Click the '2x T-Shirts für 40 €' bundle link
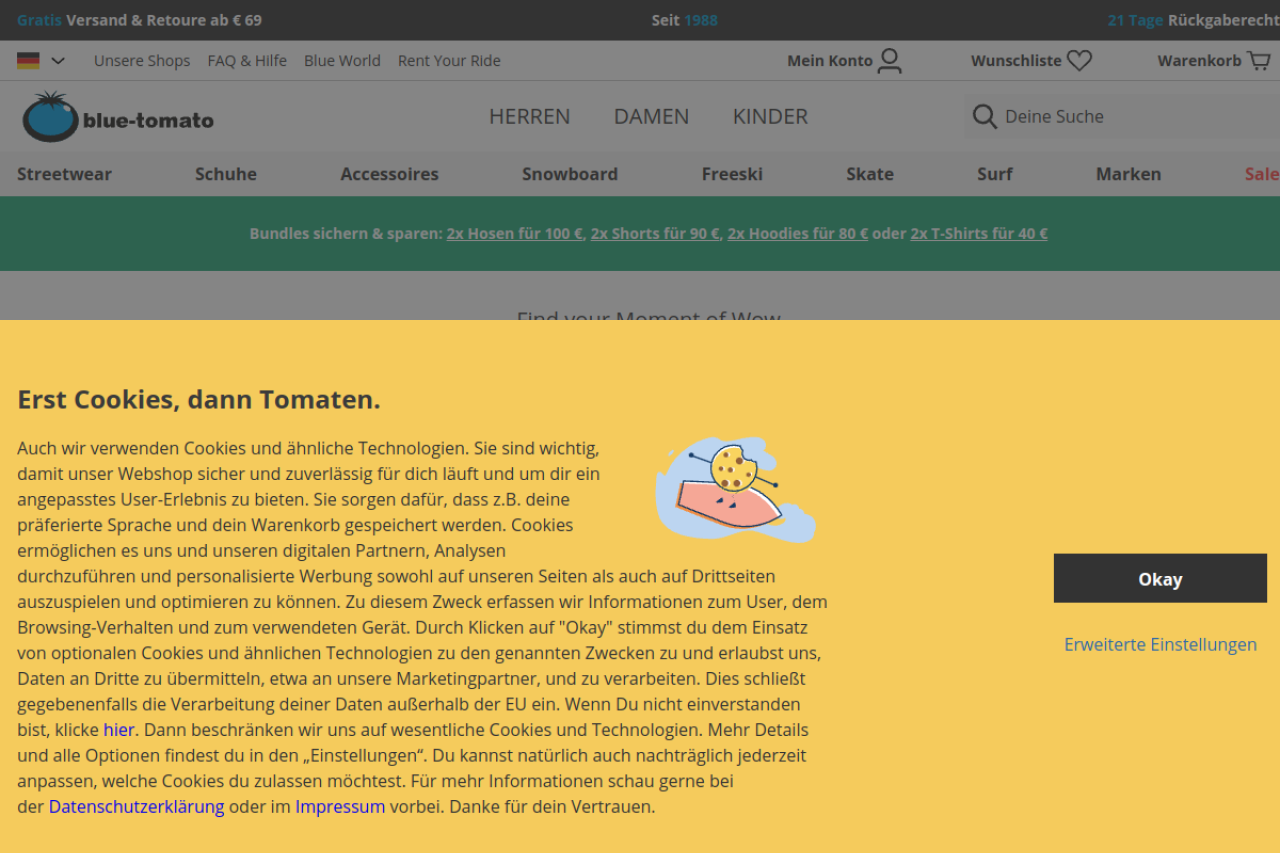Image resolution: width=1280 pixels, height=853 pixels. click(979, 234)
